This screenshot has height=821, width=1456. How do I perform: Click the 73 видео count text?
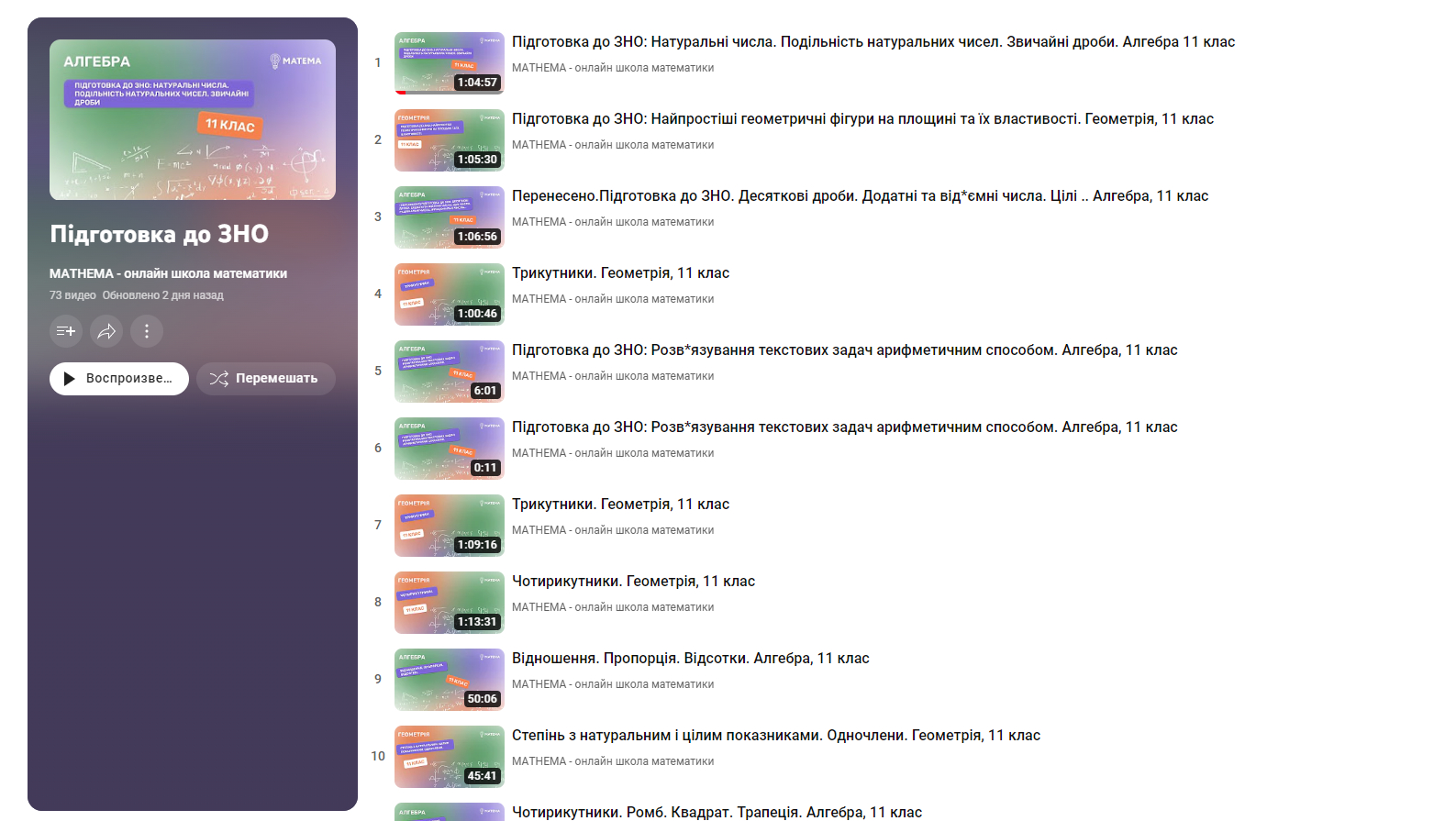point(72,295)
